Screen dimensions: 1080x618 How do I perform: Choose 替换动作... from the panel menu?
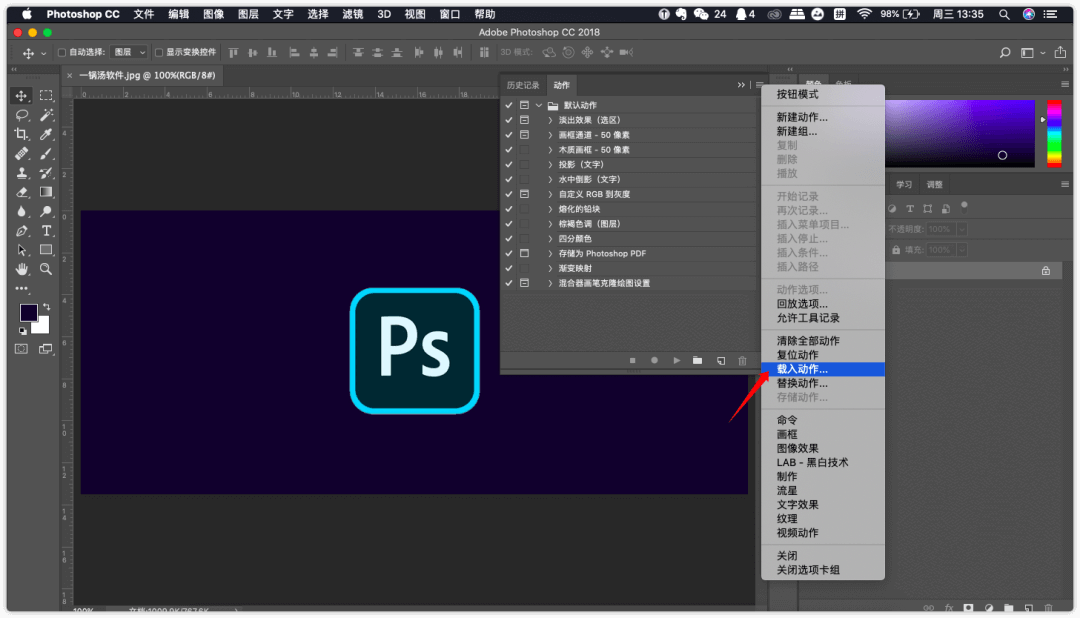click(x=822, y=383)
